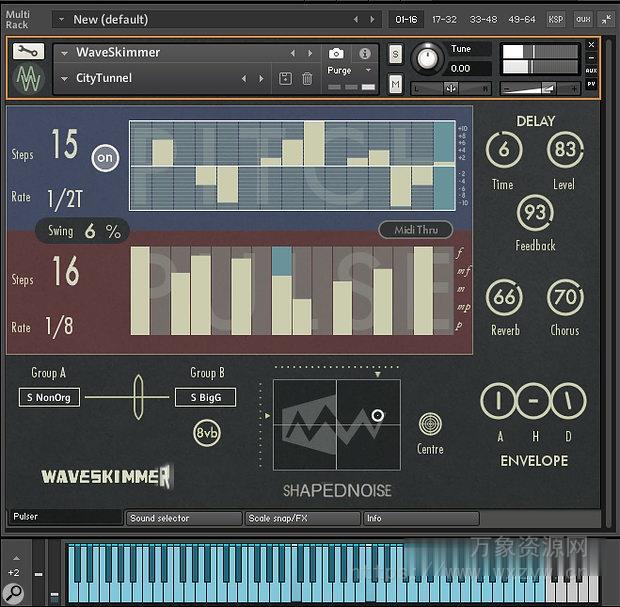The height and width of the screenshot is (607, 620).
Task: Change the pitch Rate value 1/2T
Action: pos(65,199)
